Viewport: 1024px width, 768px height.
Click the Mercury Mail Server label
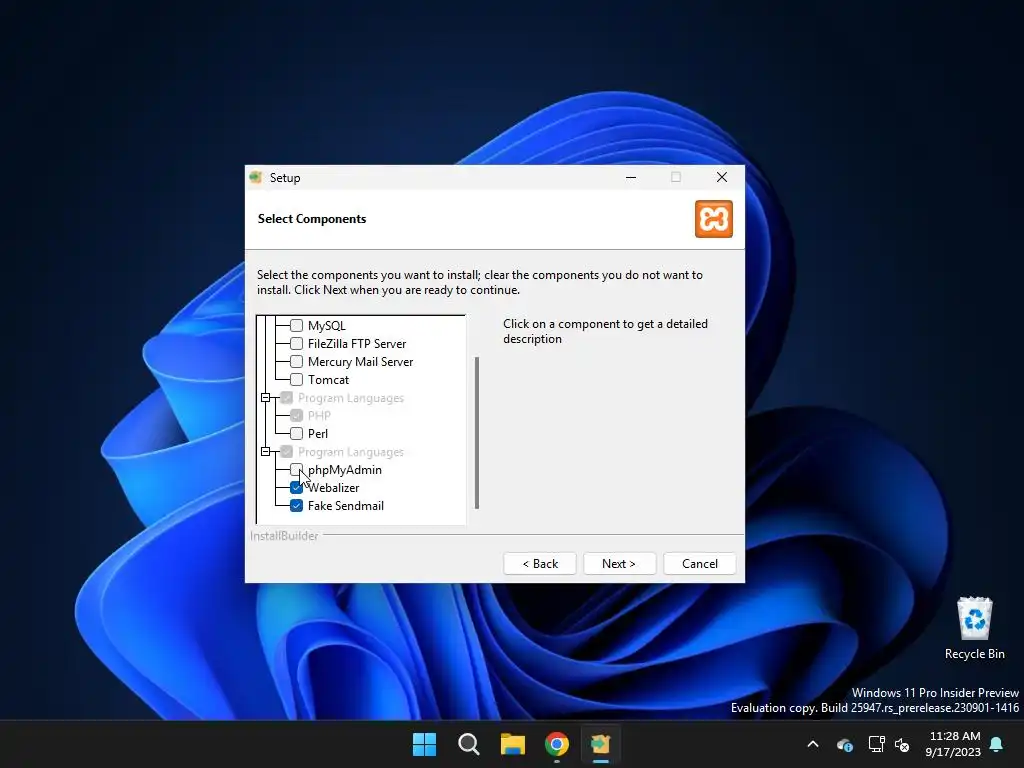click(x=360, y=361)
